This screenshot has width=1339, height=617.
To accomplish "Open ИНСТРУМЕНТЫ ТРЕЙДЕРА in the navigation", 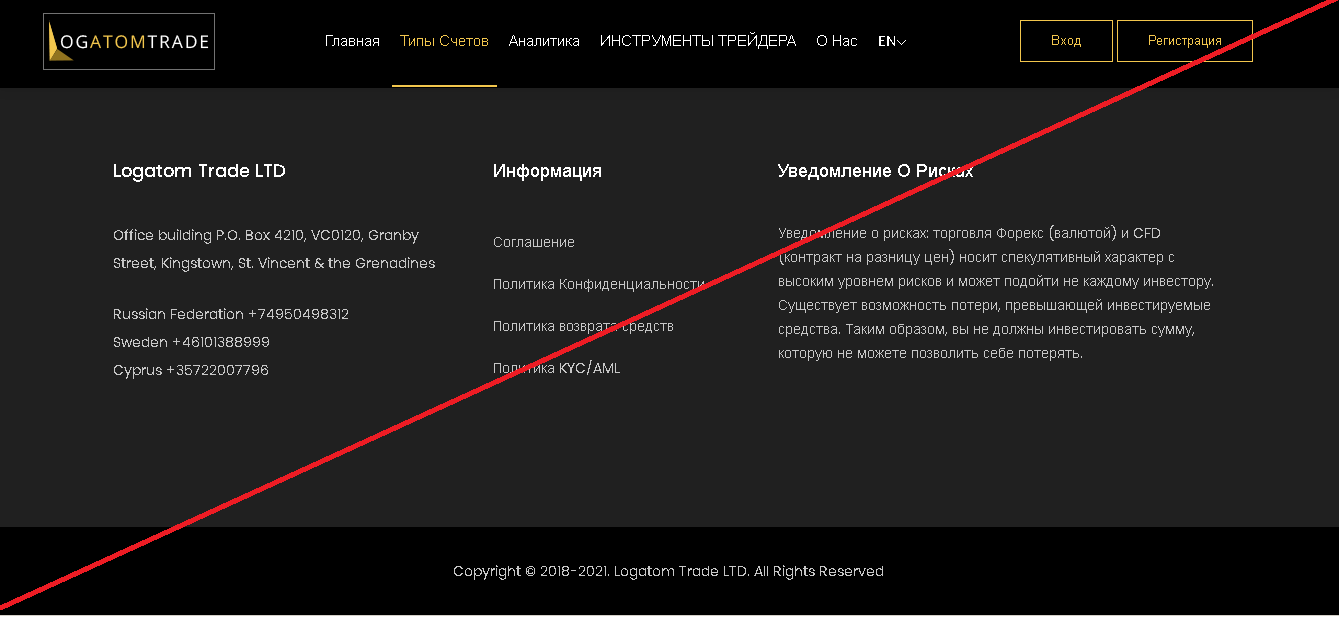I will (698, 42).
